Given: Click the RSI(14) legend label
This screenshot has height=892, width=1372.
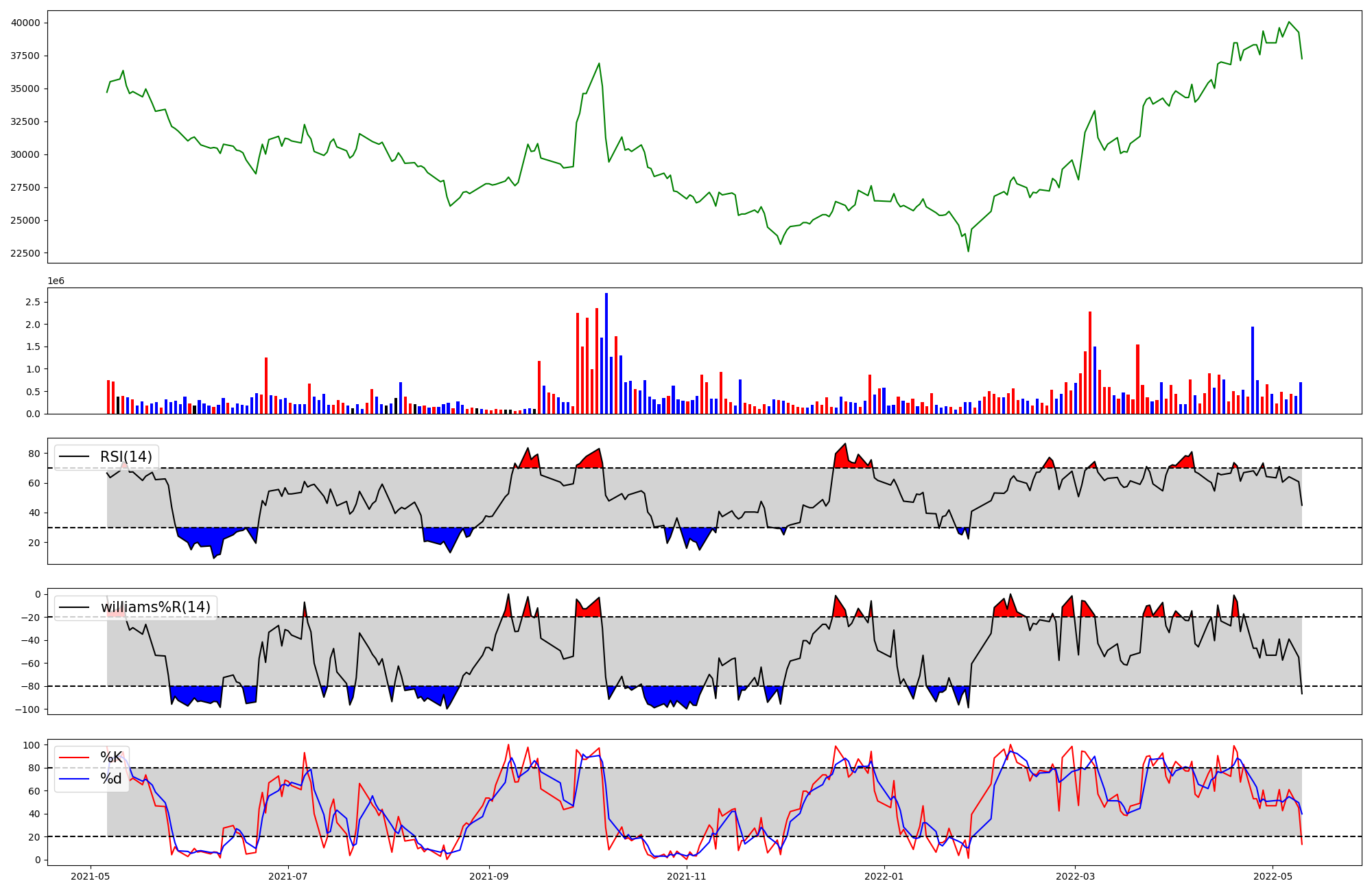Looking at the screenshot, I should (127, 457).
